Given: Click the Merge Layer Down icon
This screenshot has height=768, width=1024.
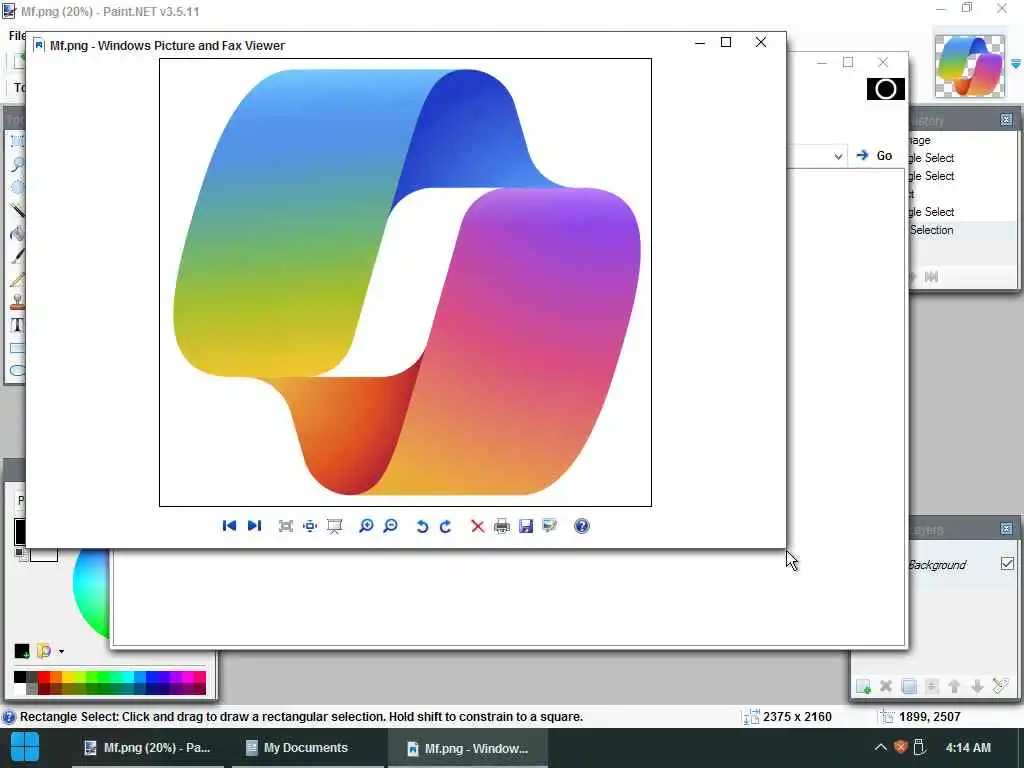Looking at the screenshot, I should tap(932, 686).
